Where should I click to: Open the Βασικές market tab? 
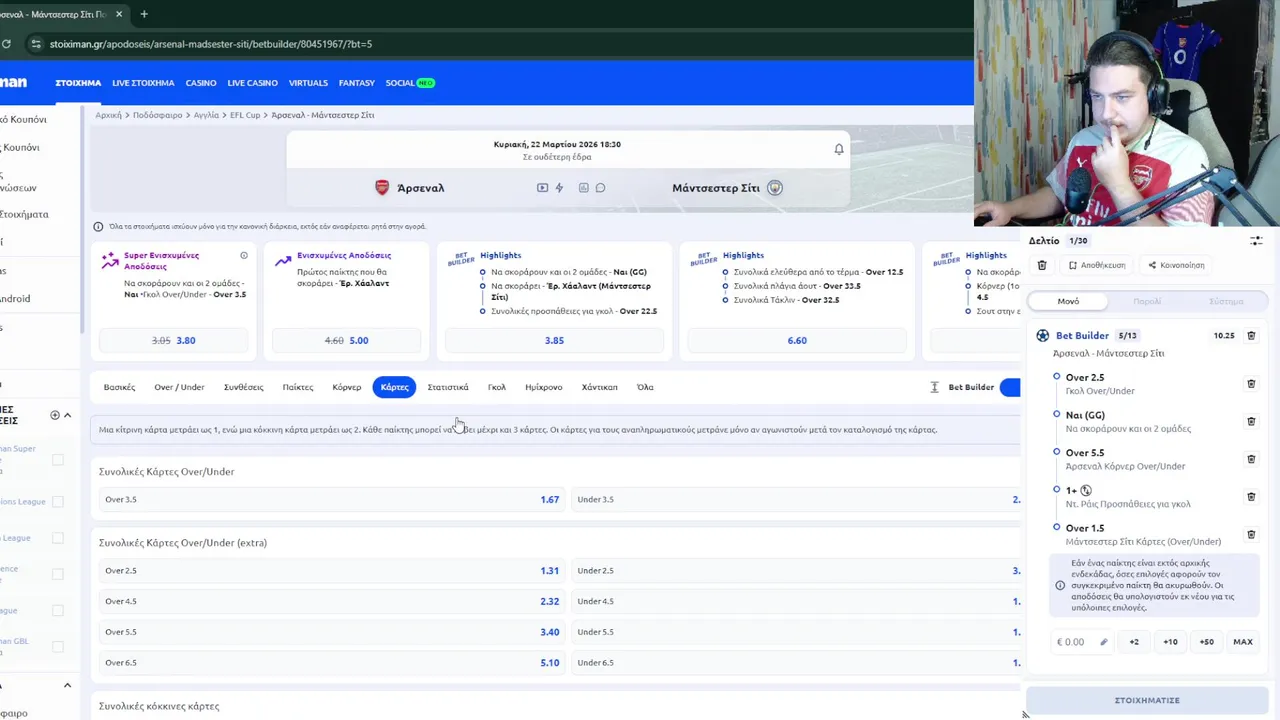pos(119,387)
